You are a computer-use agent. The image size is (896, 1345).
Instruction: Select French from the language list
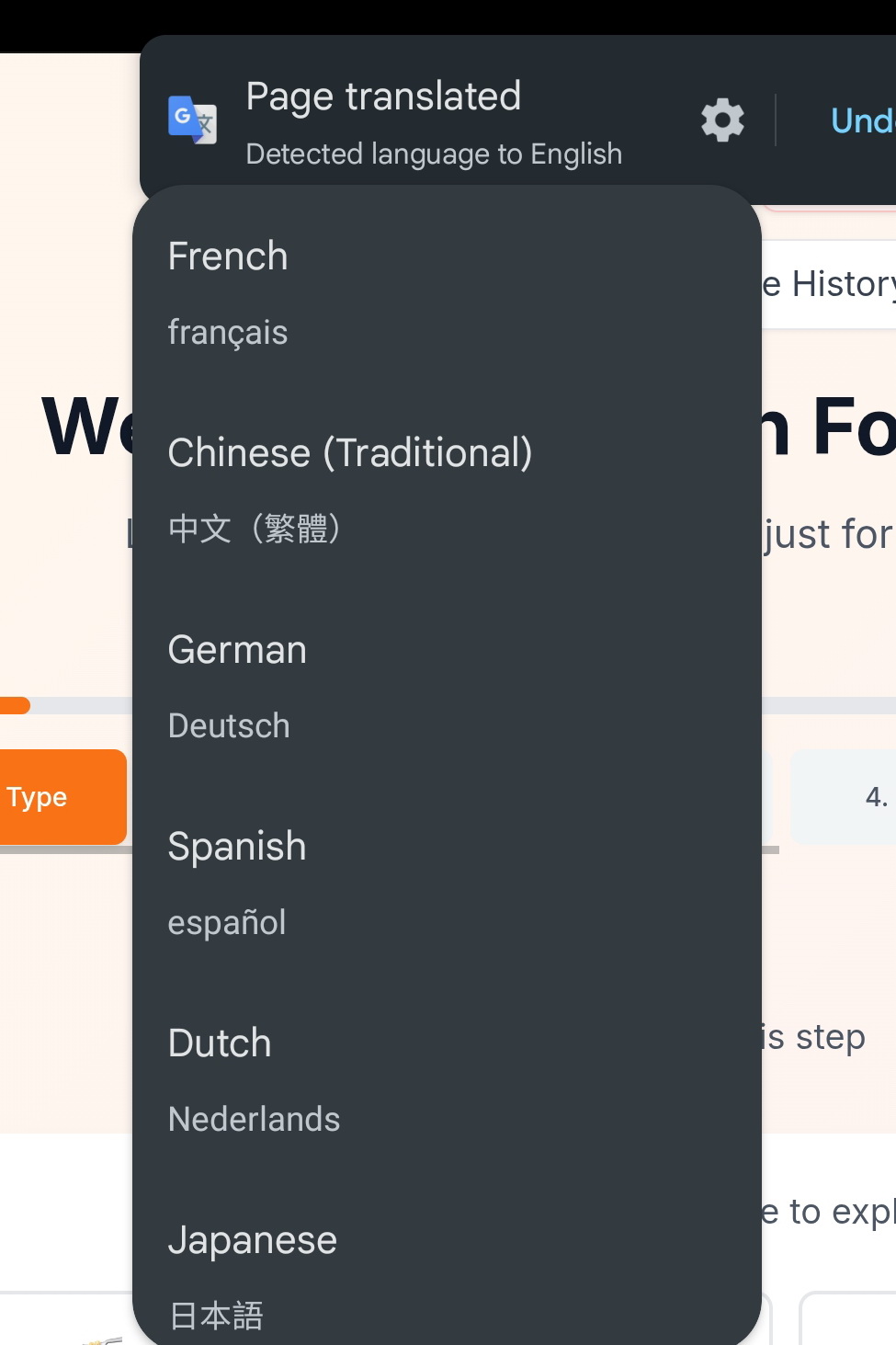(x=228, y=256)
